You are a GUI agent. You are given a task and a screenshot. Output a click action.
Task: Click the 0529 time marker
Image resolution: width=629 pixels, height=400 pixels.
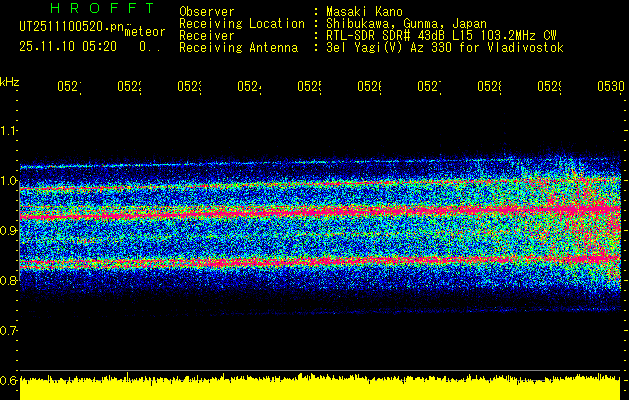pyautogui.click(x=550, y=87)
